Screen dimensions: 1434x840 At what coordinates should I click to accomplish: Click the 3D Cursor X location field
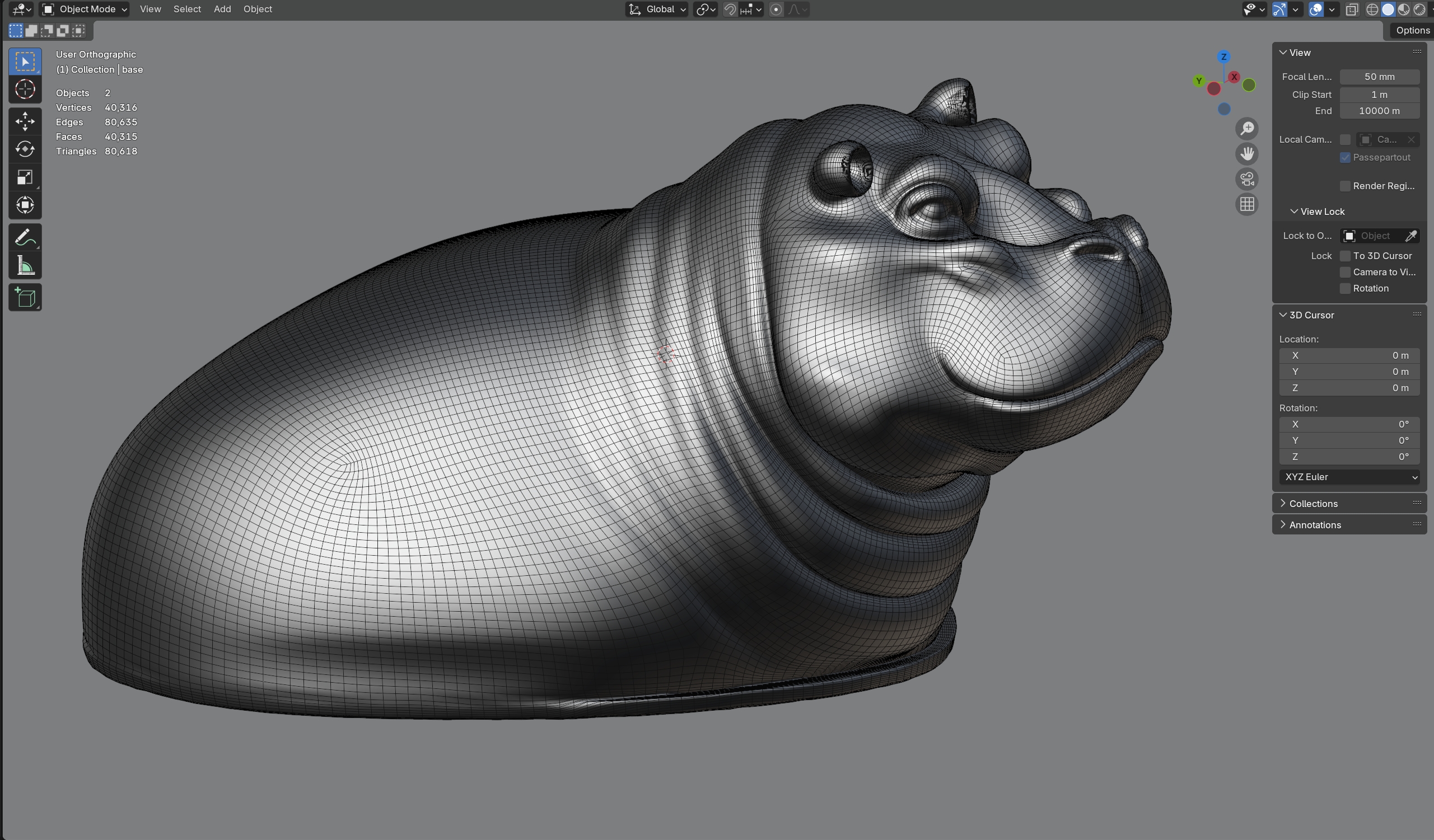pyautogui.click(x=1349, y=355)
